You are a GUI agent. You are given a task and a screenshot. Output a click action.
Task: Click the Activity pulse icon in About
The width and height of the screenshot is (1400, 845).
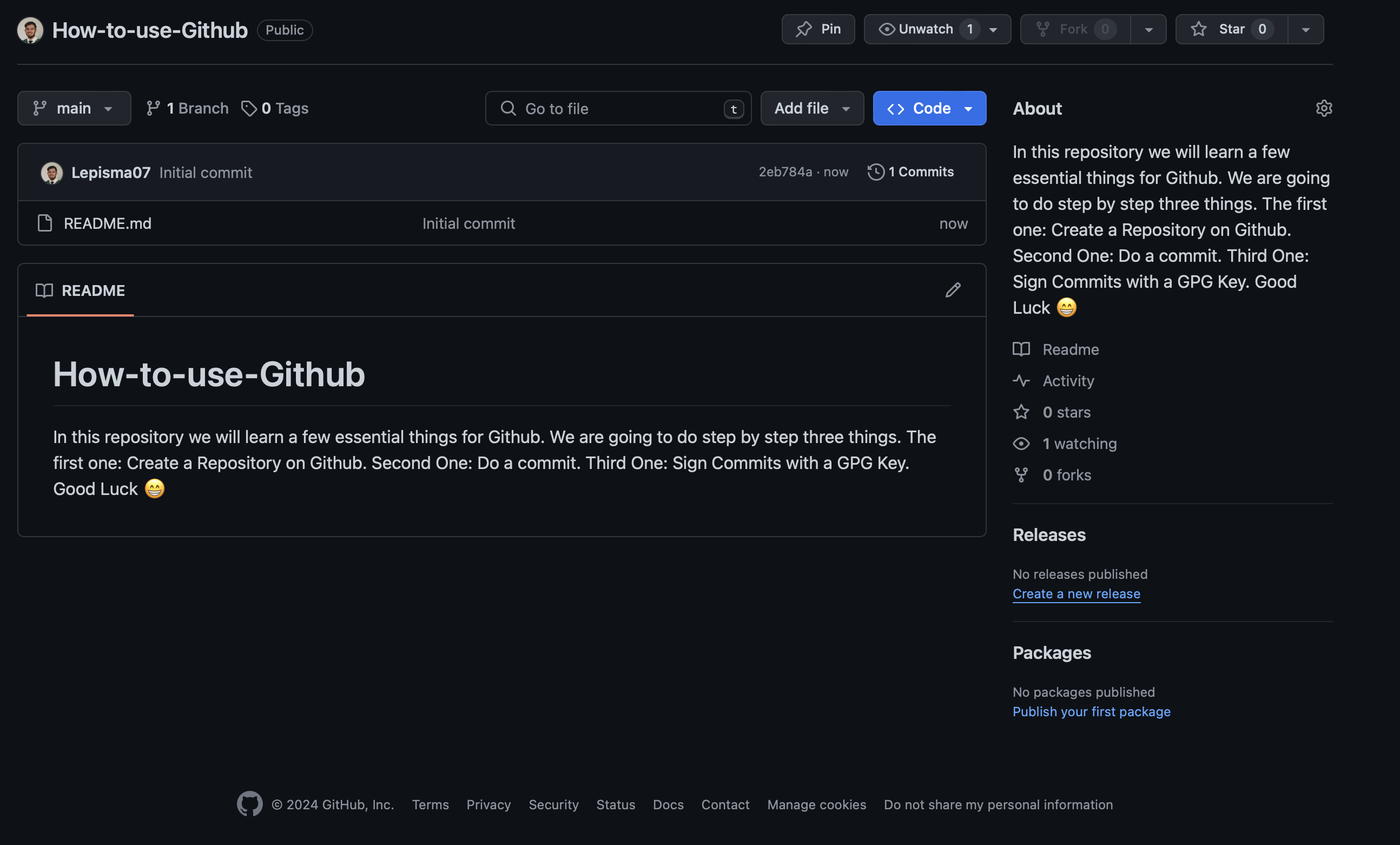tap(1020, 381)
